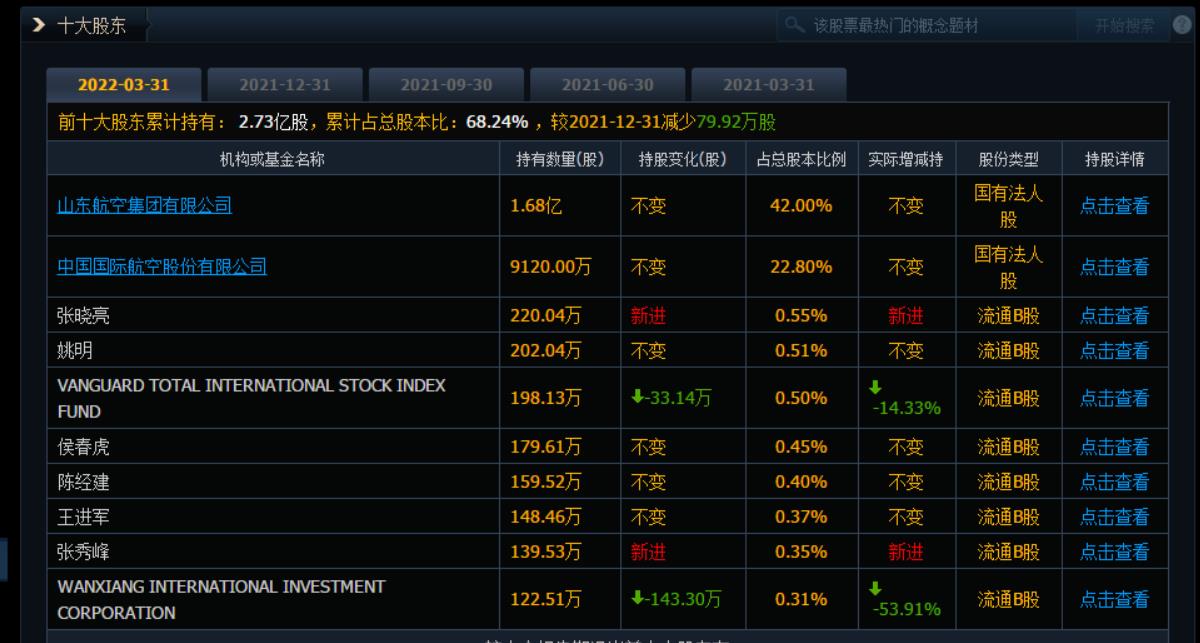Click the 持股详情 column header
Screen dimensions: 1200x643
coord(1114,159)
